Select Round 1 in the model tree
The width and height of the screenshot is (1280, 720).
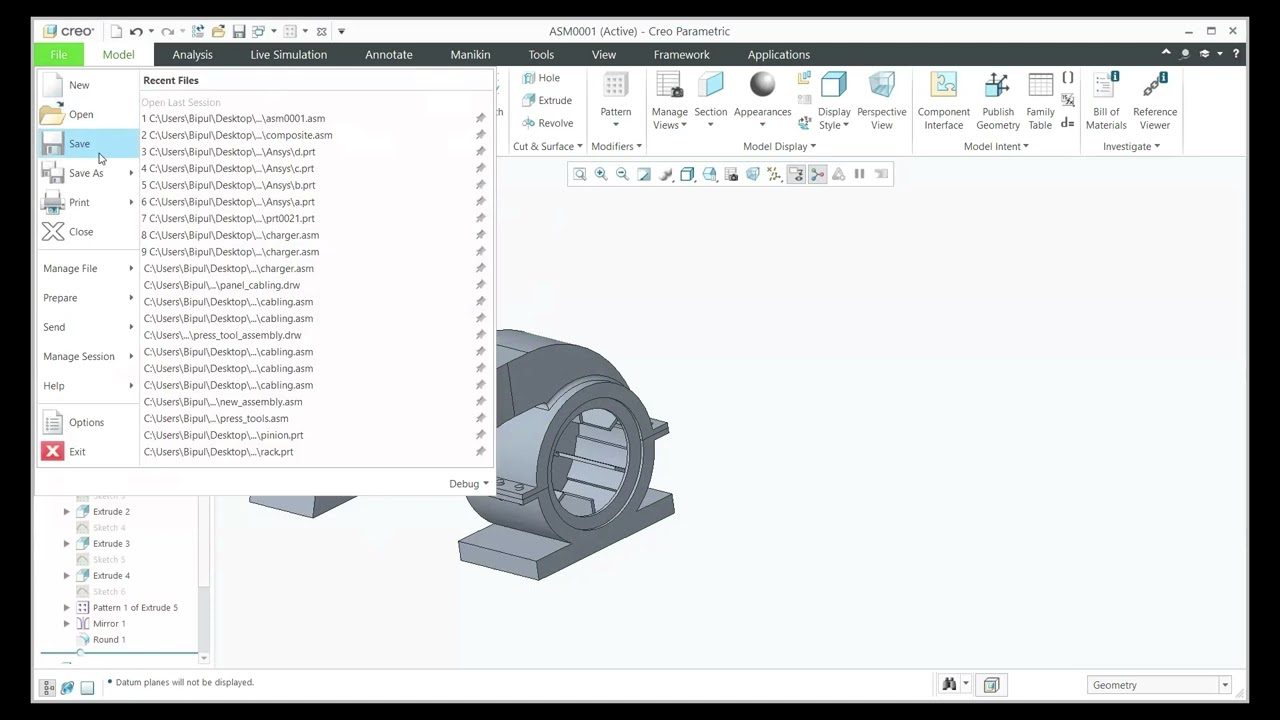tap(109, 640)
